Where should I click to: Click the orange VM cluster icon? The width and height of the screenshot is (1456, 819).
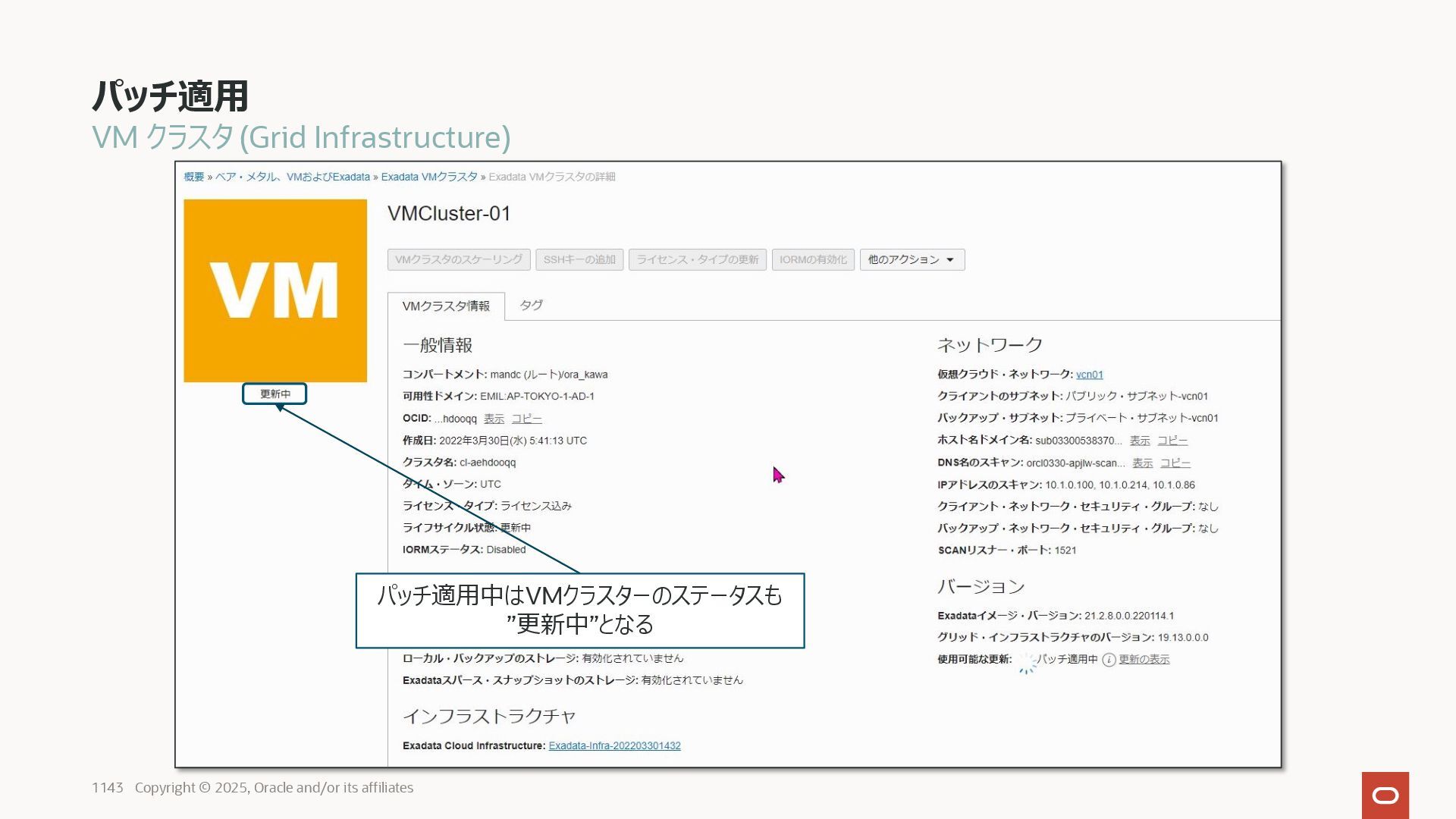point(275,290)
